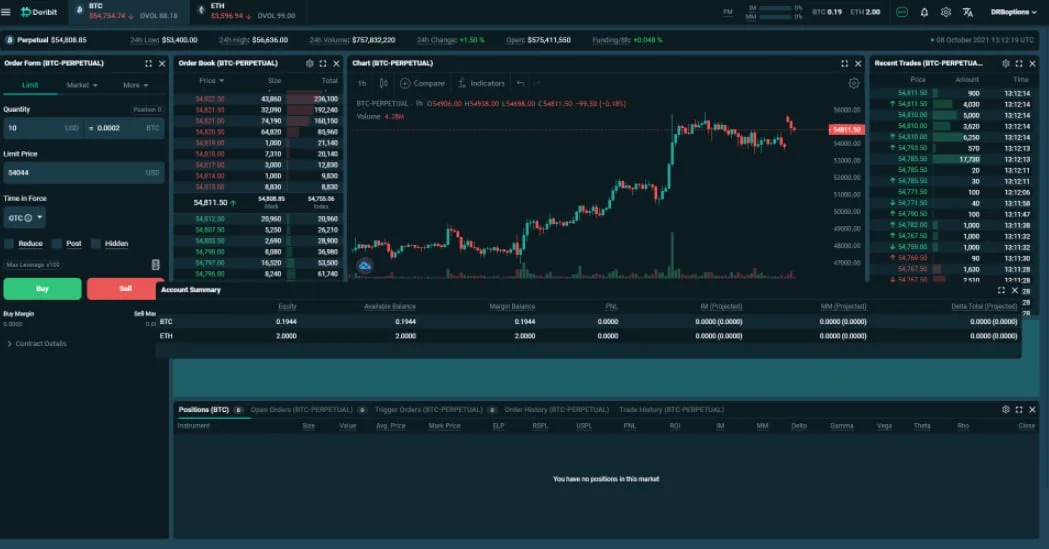Click the Compare button on chart

(422, 84)
